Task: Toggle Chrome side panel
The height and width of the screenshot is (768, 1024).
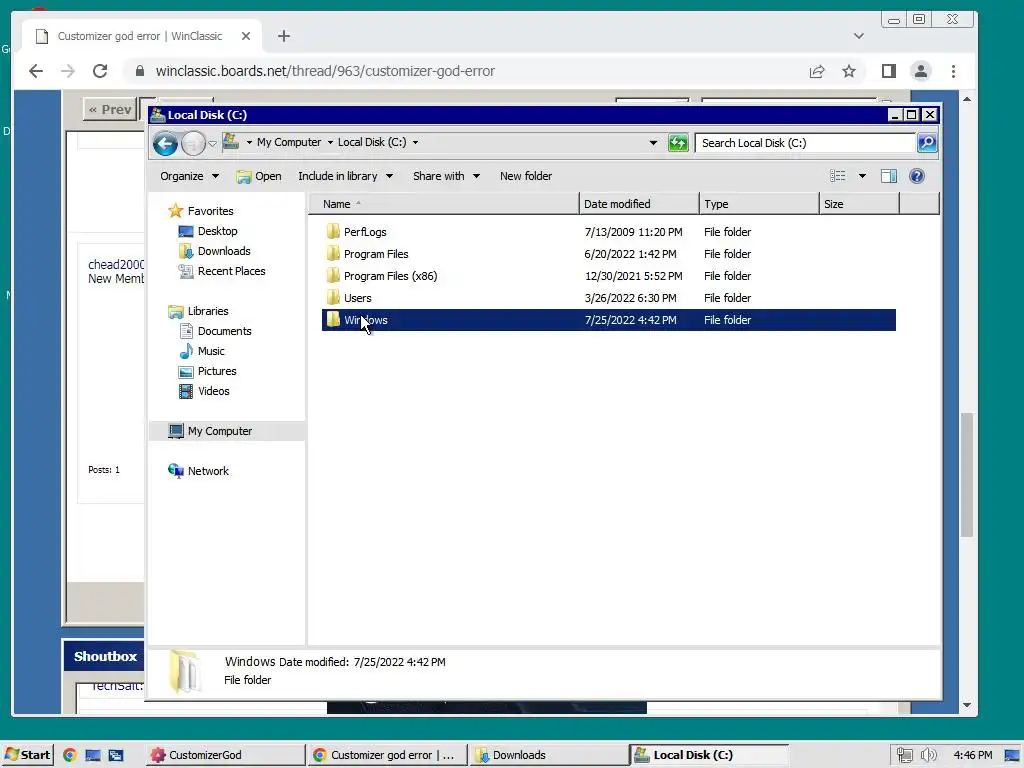Action: coord(888,71)
